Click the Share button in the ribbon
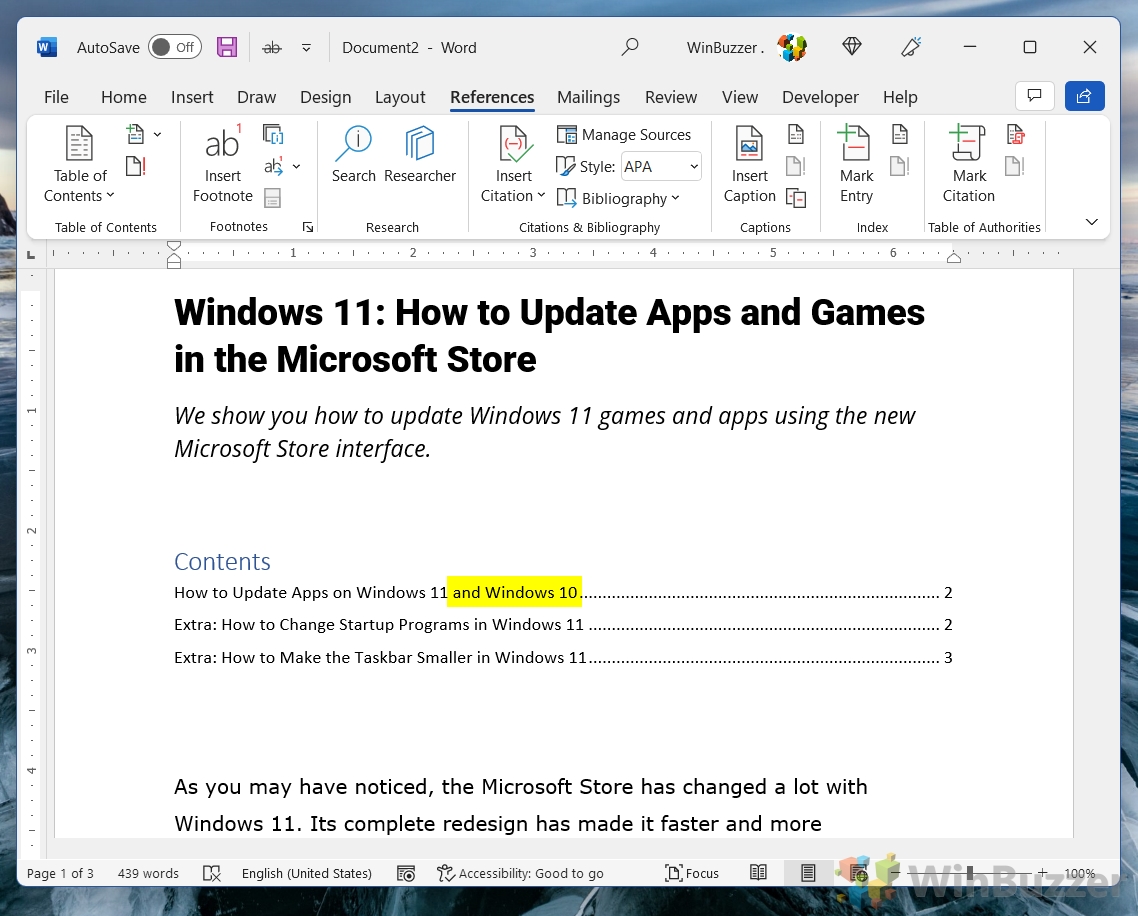Screen dimensions: 1138x916 pyautogui.click(x=1084, y=96)
